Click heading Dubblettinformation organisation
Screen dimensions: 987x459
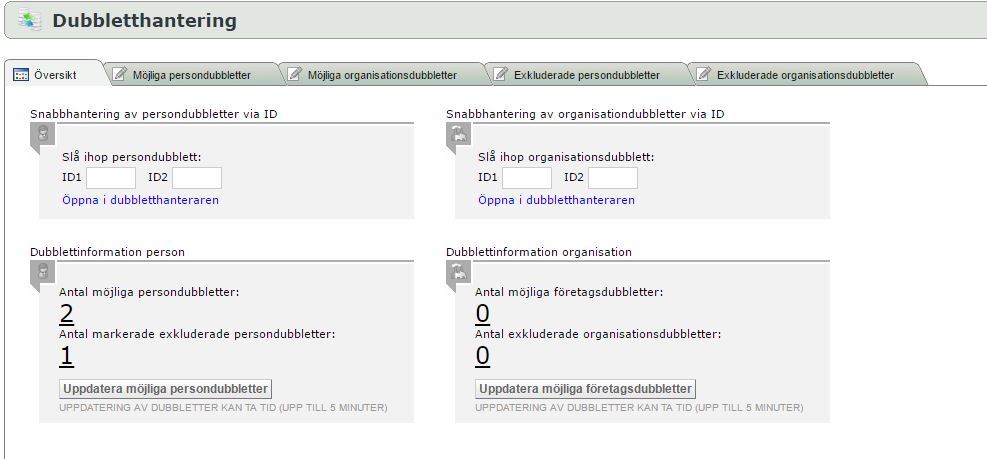click(x=539, y=252)
